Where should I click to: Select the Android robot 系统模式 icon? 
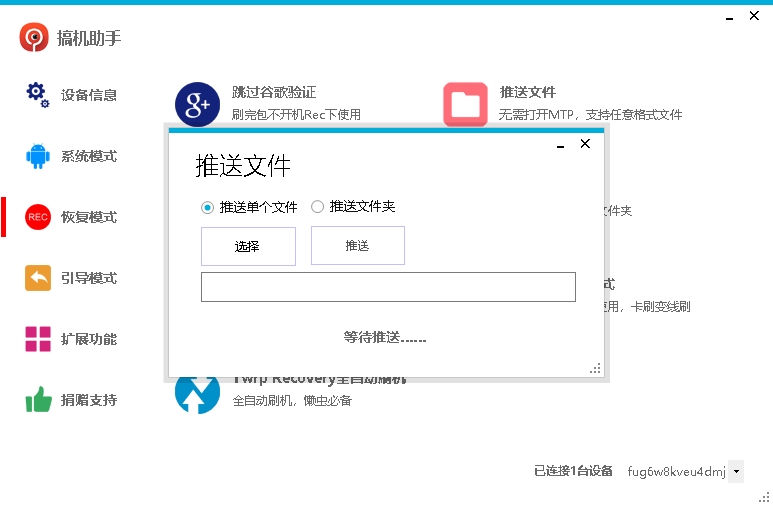[38, 156]
